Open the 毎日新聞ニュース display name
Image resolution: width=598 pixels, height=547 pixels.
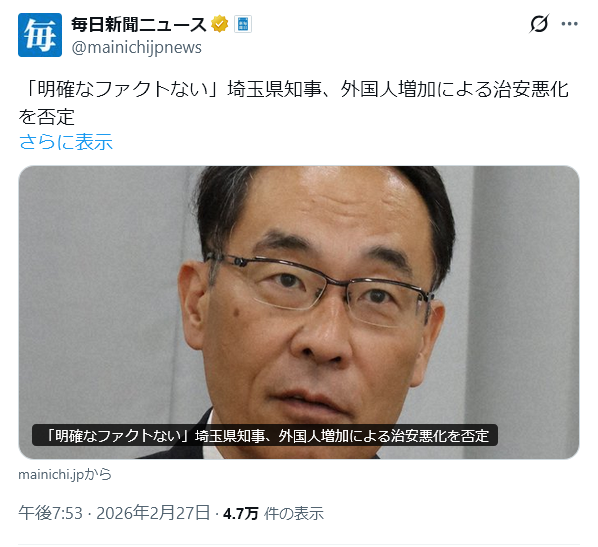coord(139,24)
